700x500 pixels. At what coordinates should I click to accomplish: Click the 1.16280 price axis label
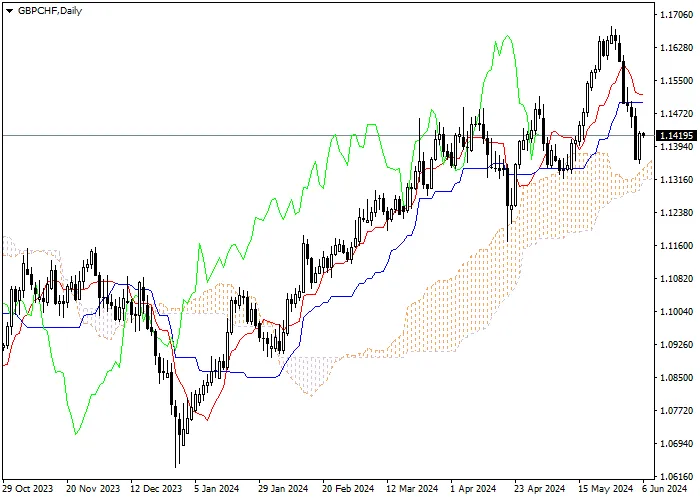coord(676,48)
